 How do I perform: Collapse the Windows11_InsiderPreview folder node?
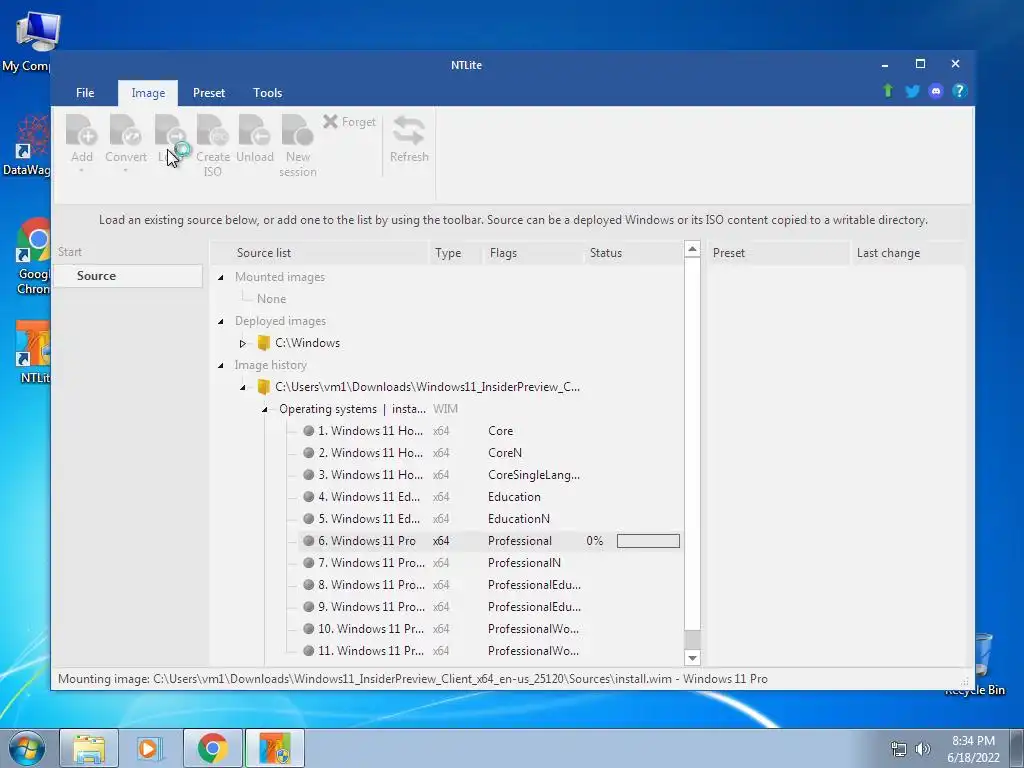[242, 387]
